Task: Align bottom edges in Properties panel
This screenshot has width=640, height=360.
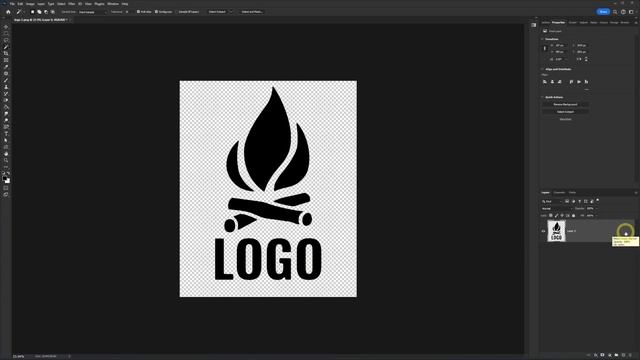Action: pos(587,82)
